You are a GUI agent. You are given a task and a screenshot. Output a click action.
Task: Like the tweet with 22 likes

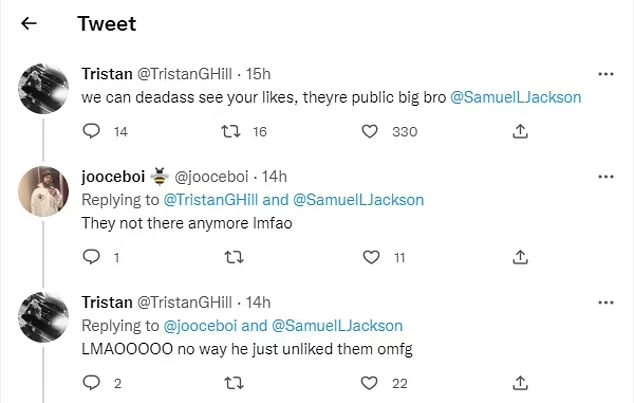point(370,383)
